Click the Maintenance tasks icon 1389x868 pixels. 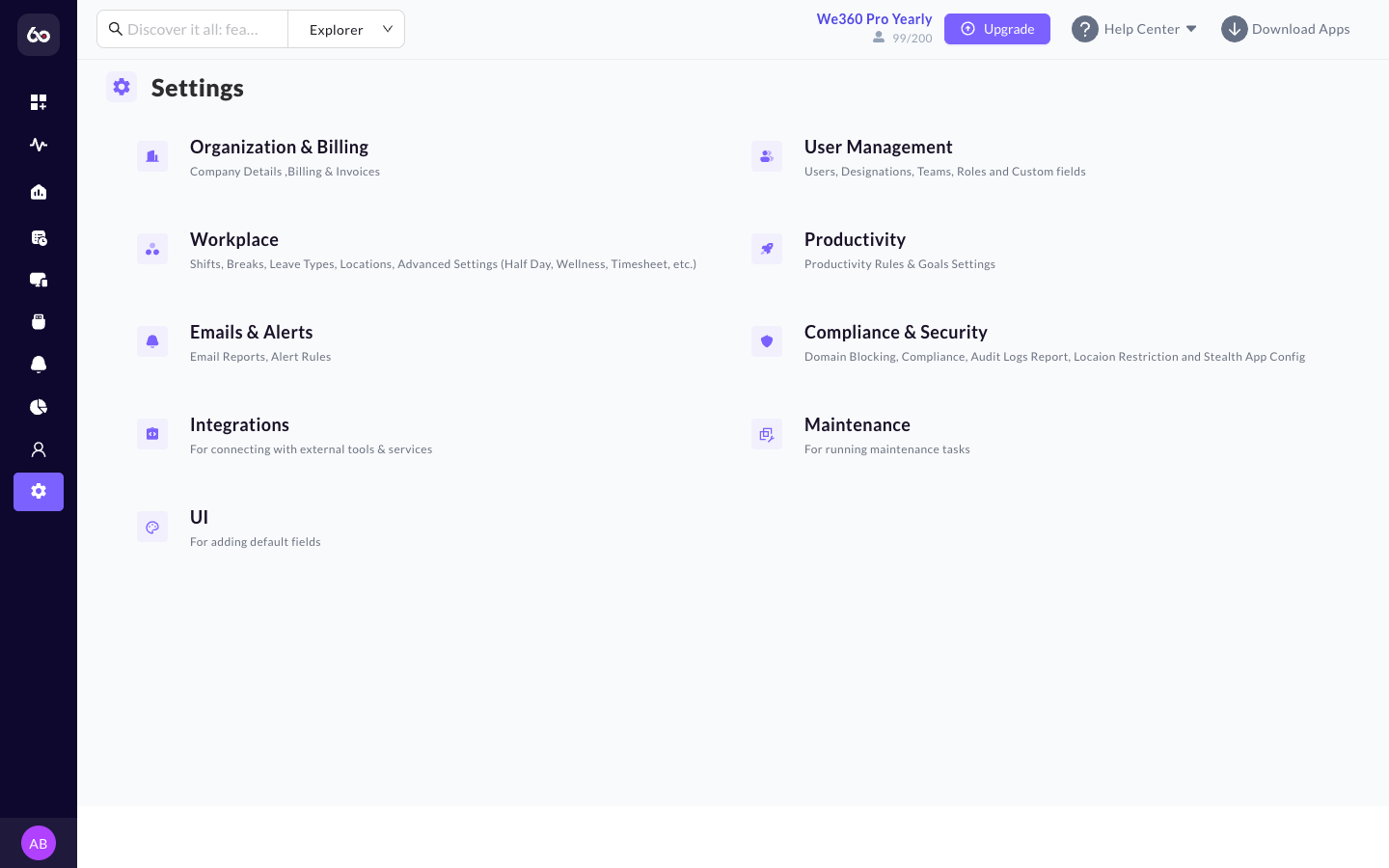(767, 434)
